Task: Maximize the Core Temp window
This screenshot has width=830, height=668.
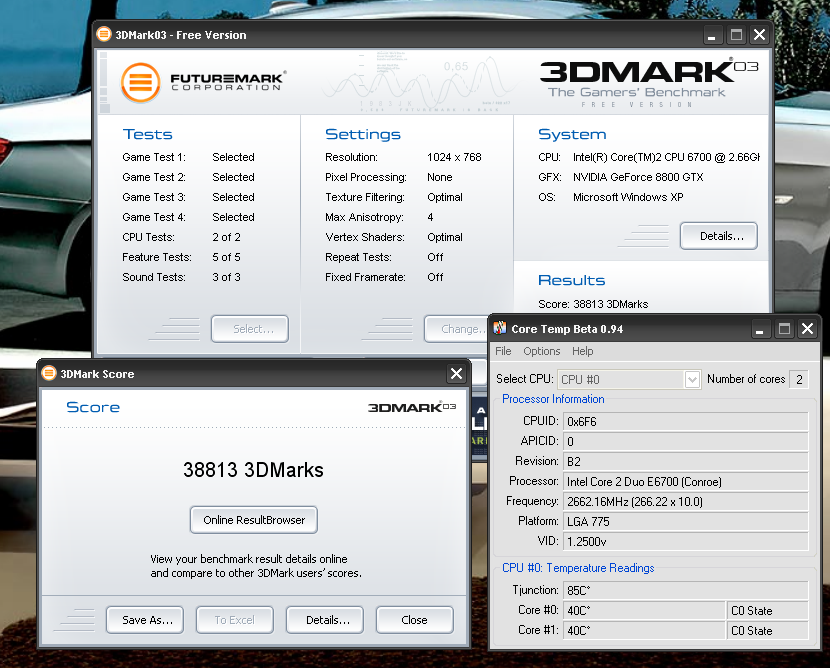Action: [784, 329]
